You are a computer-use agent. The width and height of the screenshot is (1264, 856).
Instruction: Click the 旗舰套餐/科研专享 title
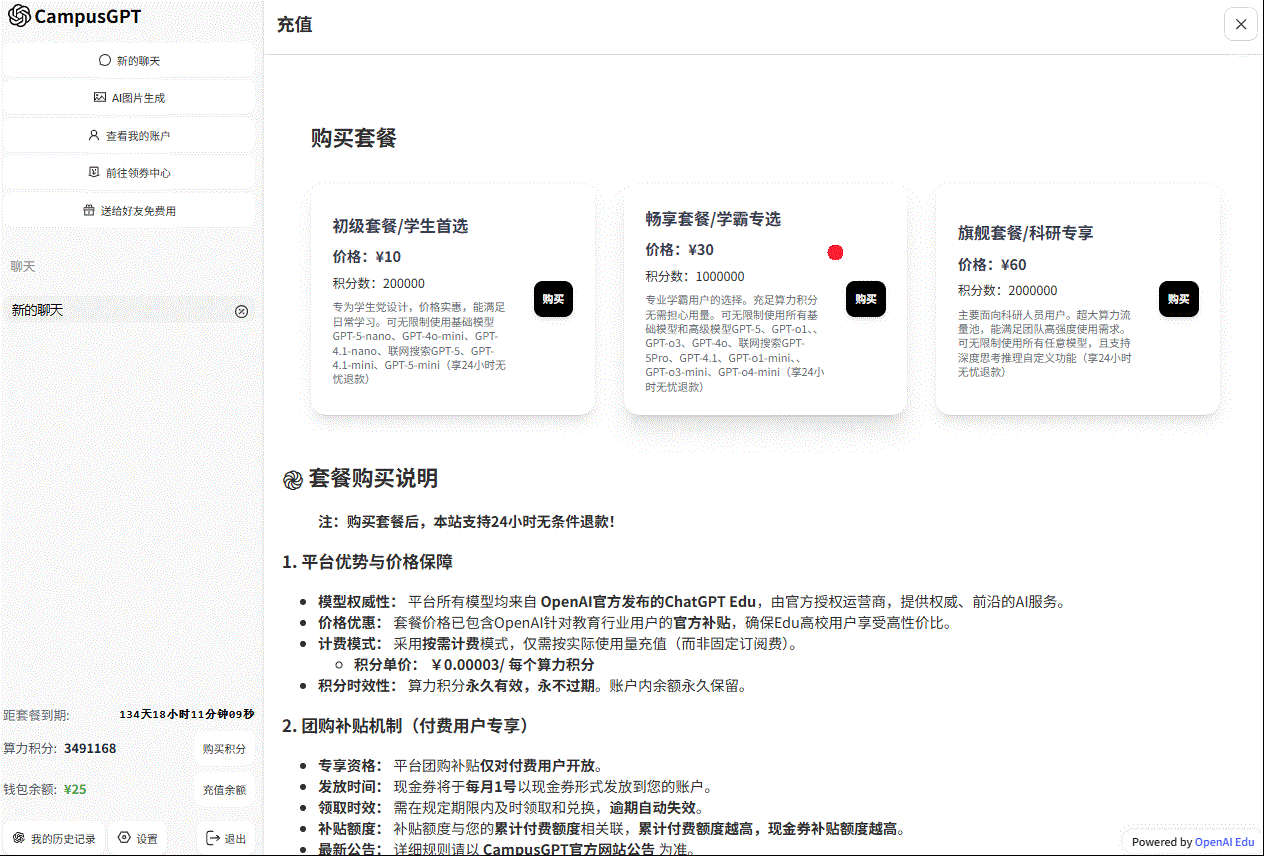(1026, 233)
